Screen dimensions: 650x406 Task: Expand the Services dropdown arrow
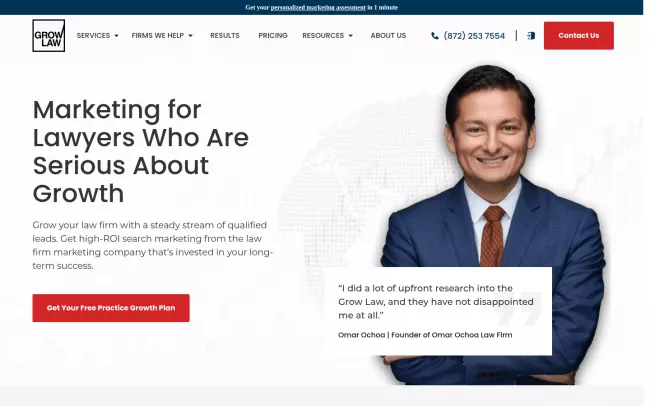[116, 36]
